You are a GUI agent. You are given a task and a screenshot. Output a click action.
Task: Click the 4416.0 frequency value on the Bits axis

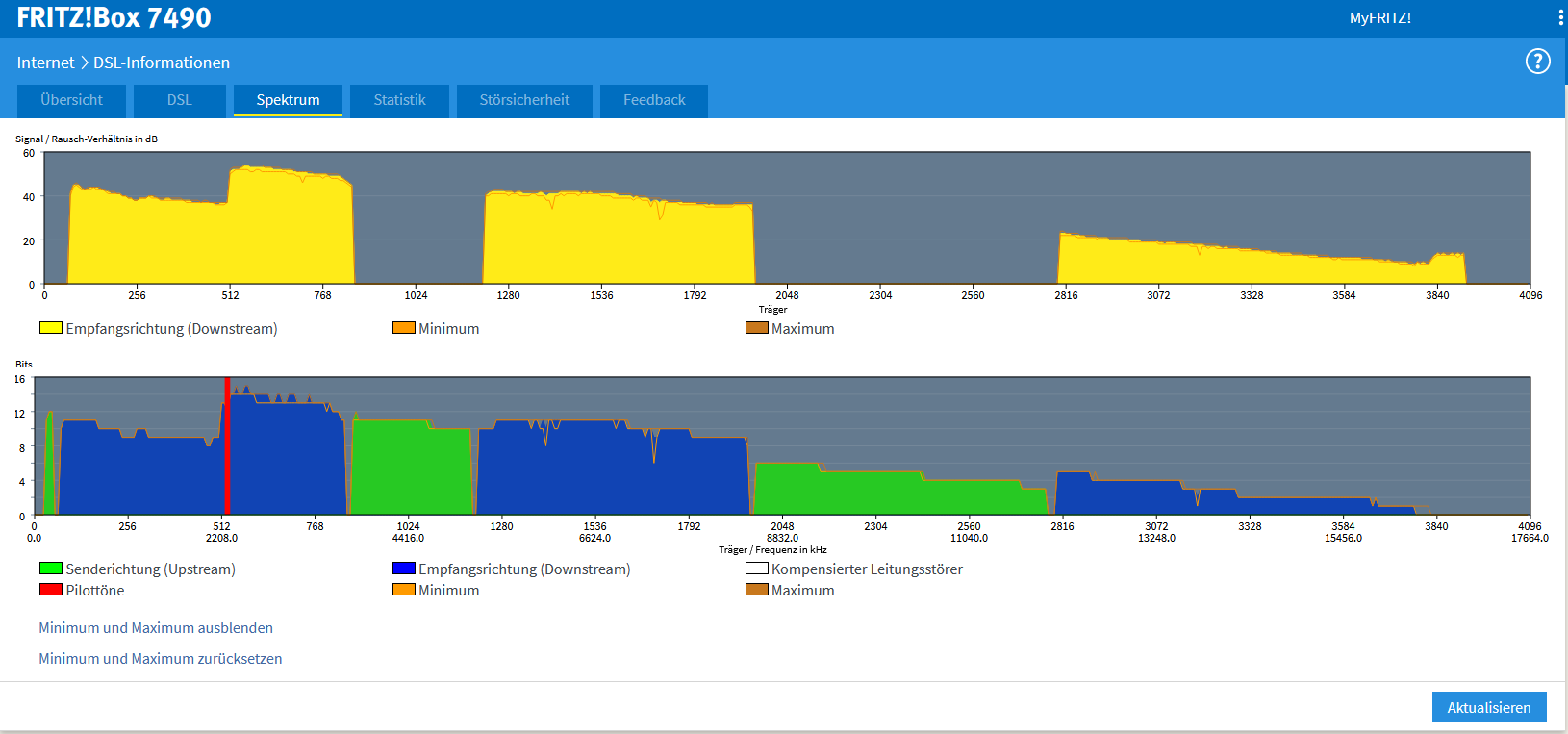click(408, 538)
